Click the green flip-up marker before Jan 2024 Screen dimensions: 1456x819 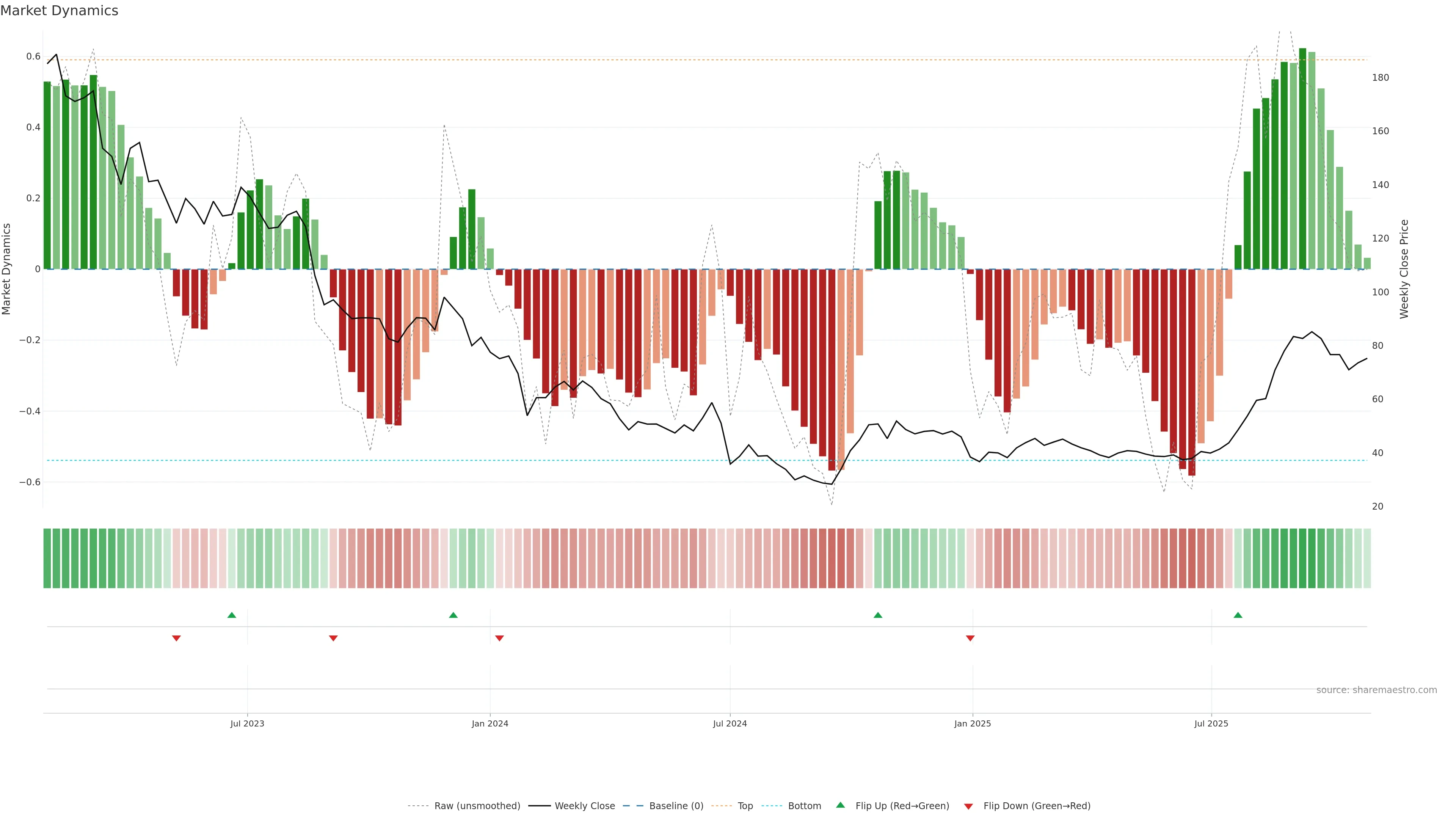pos(453,615)
